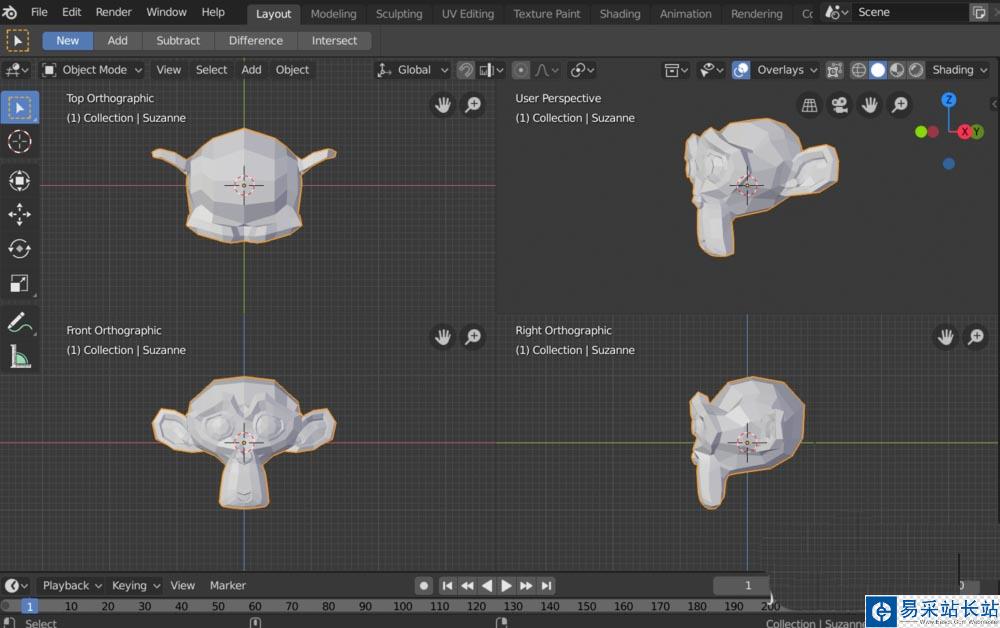Switch to LookDev viewport shading

click(x=897, y=70)
